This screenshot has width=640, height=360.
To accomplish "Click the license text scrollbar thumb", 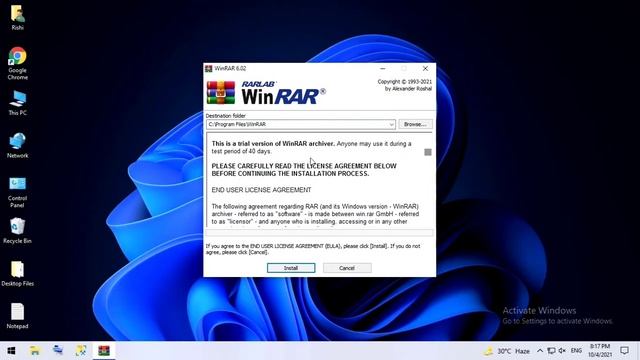I will (427, 152).
